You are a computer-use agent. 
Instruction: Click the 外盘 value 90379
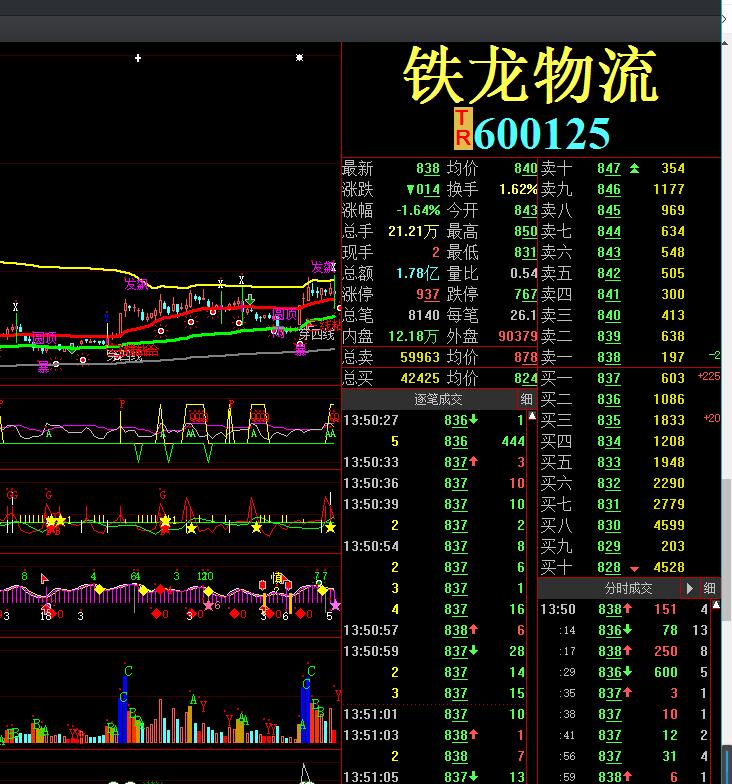click(x=518, y=336)
